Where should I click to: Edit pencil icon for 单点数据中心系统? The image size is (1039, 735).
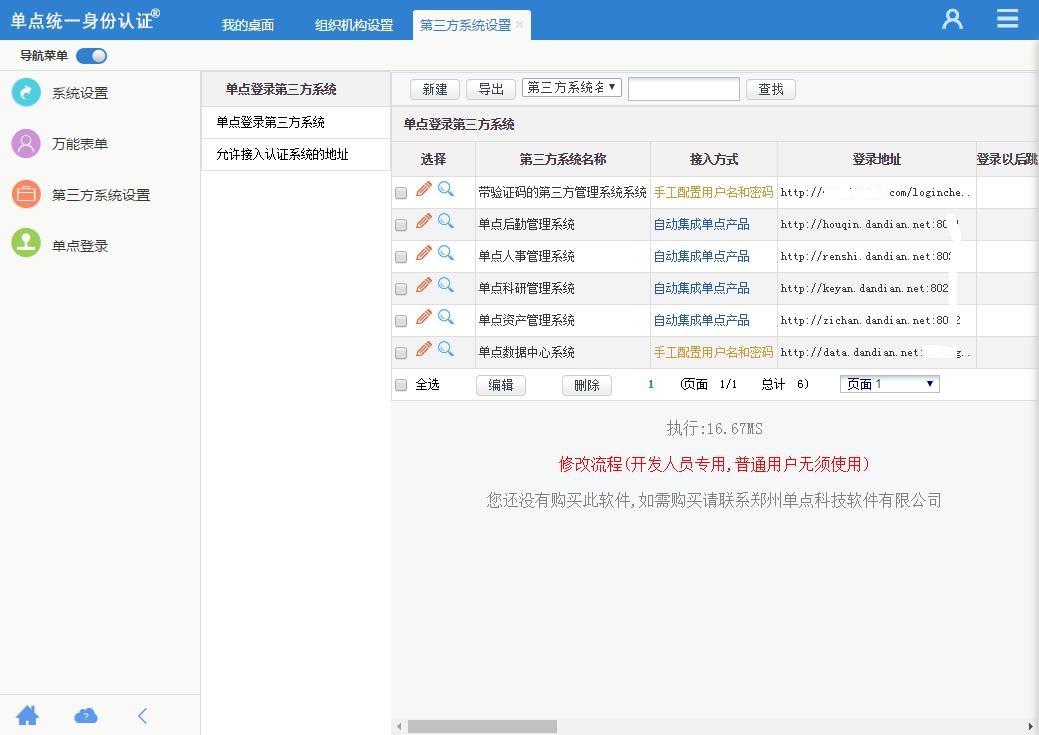point(424,349)
